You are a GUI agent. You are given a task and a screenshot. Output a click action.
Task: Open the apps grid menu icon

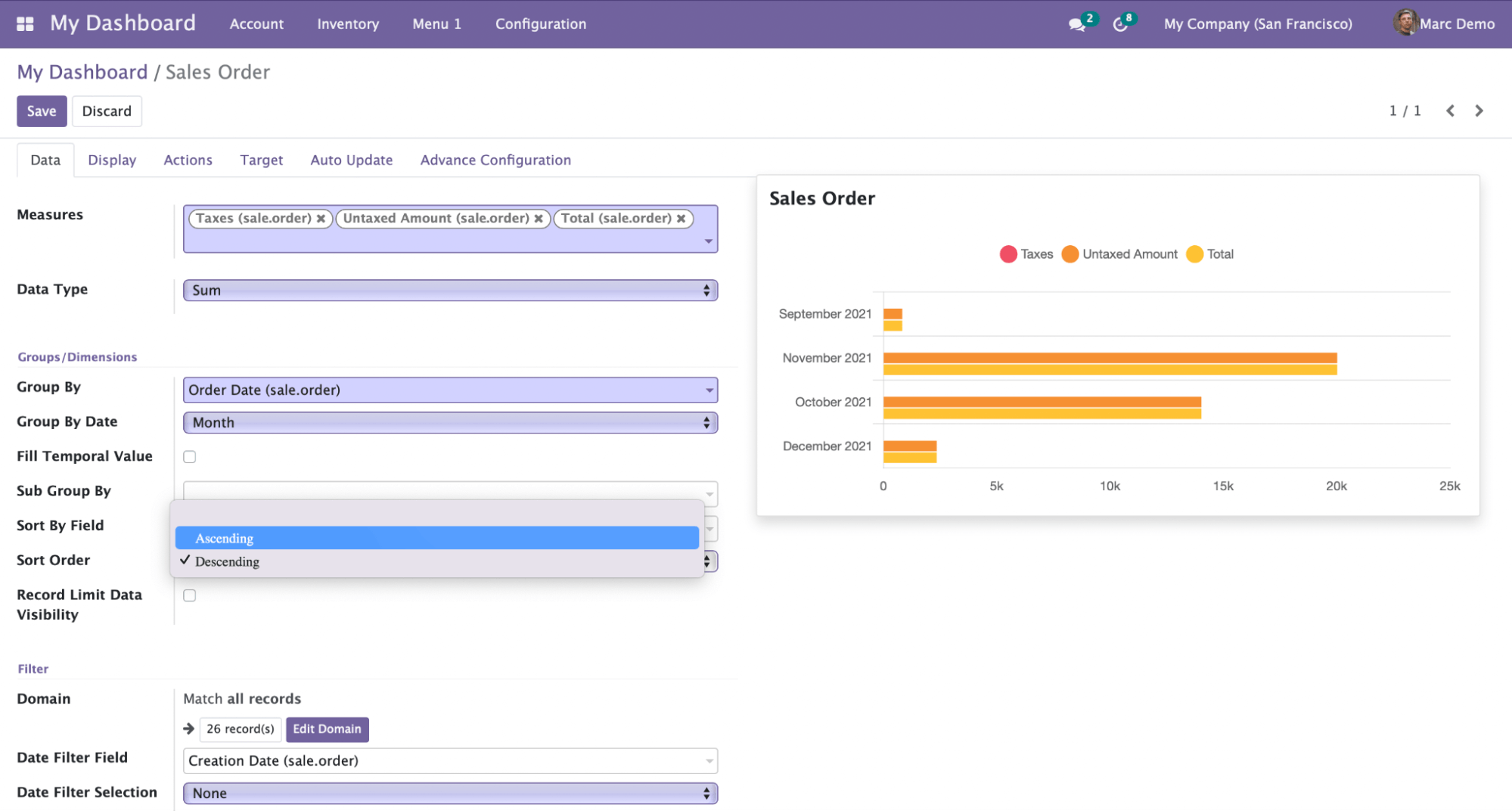tap(25, 23)
